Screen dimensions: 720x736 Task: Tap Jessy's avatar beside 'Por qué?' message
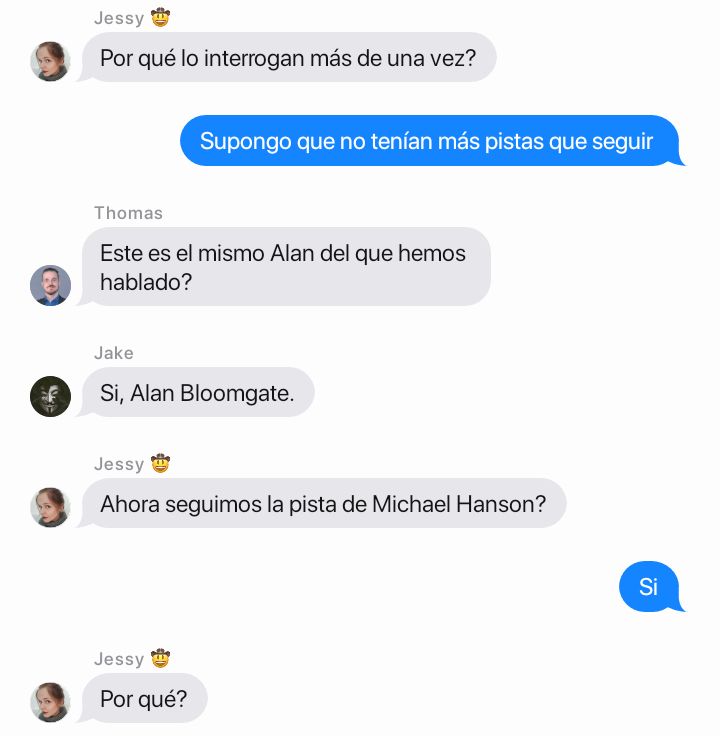50,702
